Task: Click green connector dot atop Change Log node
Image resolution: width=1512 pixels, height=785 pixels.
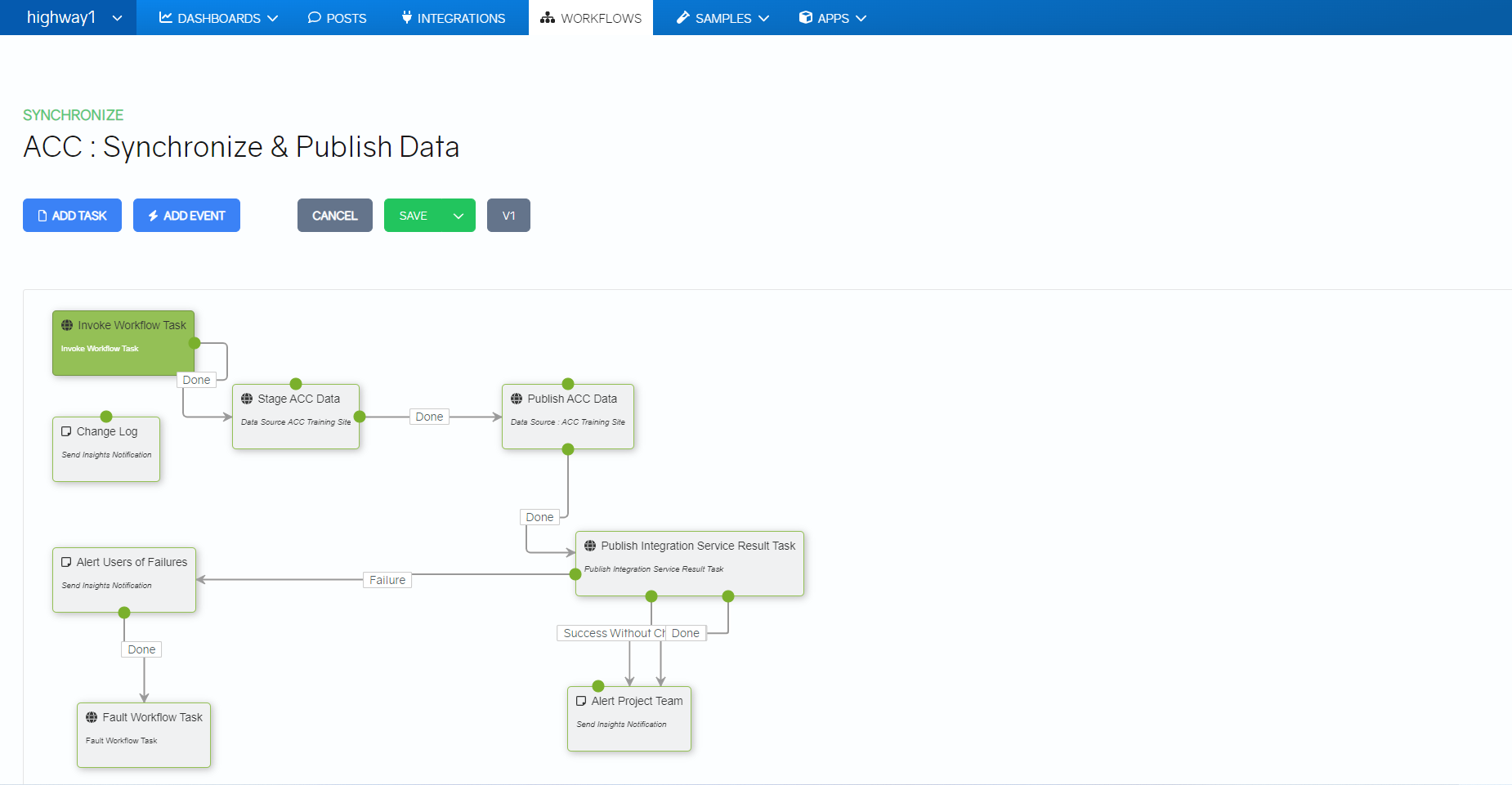Action: click(x=106, y=417)
